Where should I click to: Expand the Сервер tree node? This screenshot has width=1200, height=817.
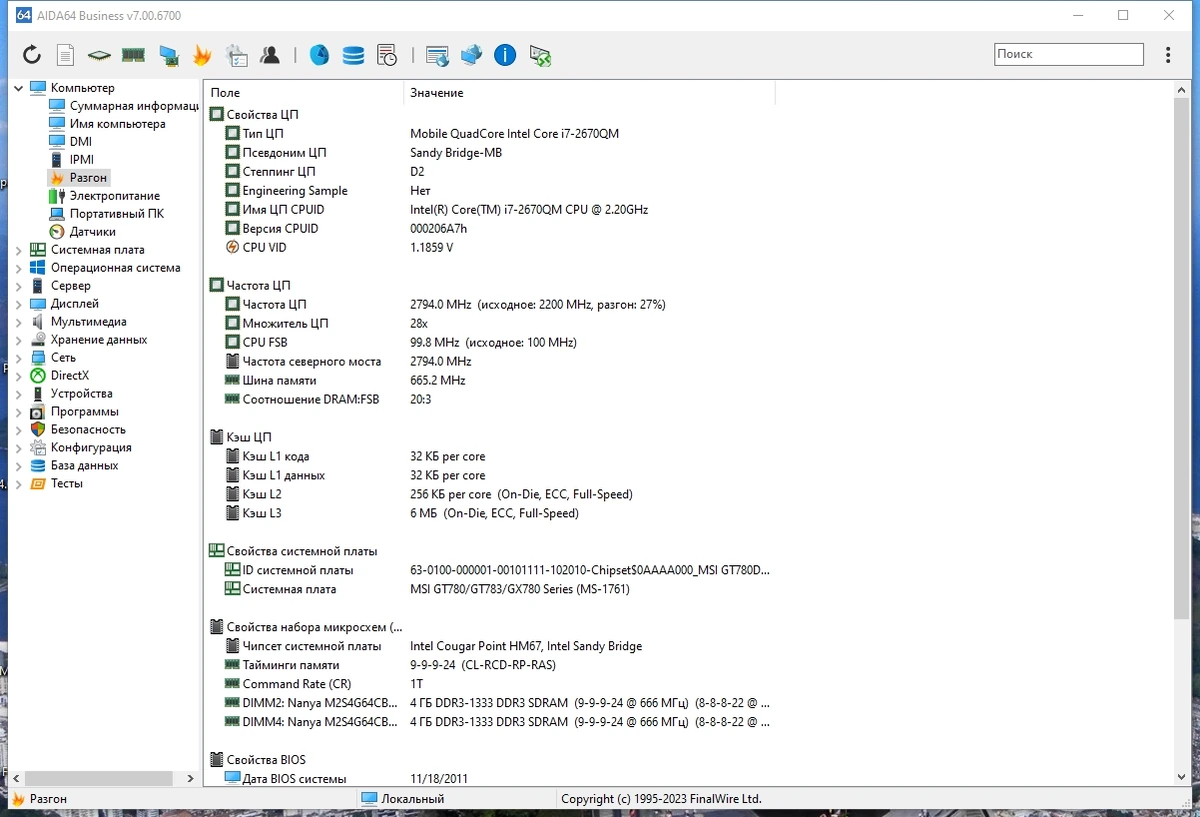(18, 286)
